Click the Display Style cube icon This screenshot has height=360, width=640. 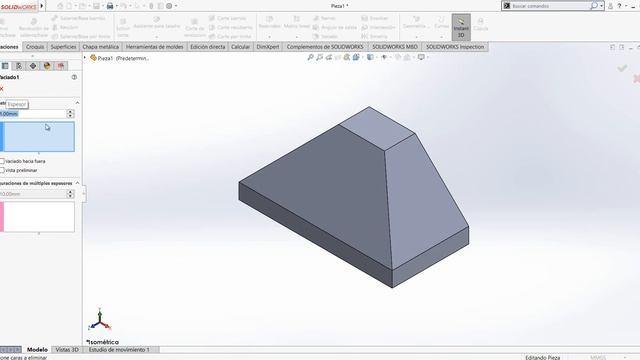coord(370,58)
